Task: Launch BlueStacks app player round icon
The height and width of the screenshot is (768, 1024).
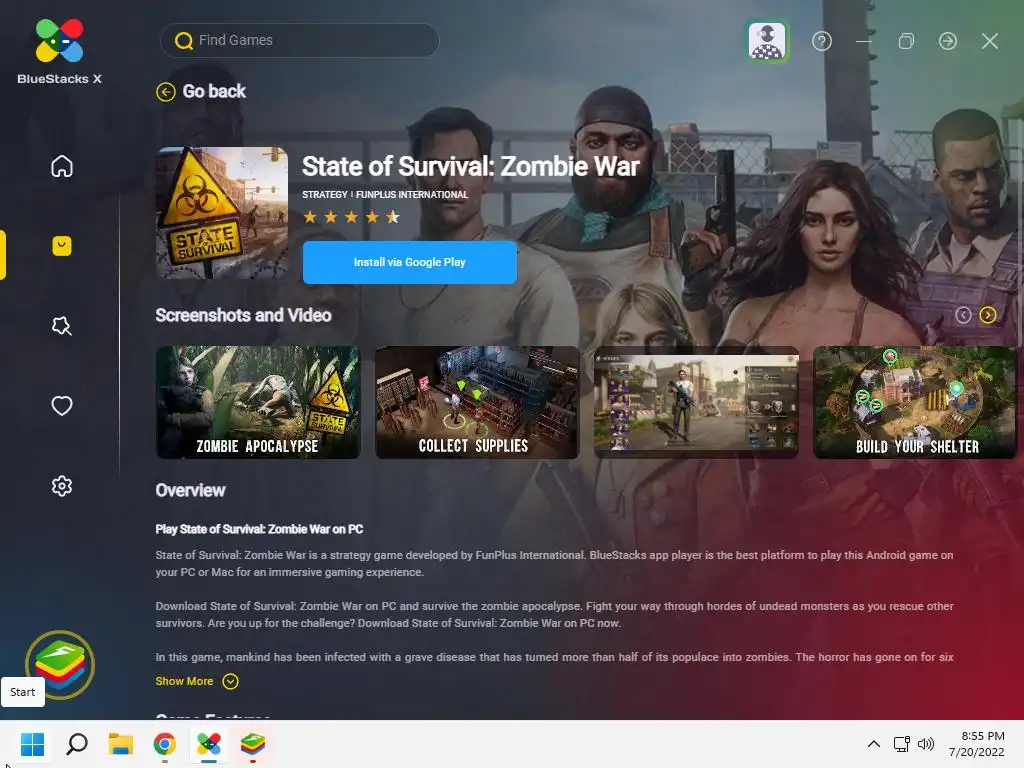Action: (x=60, y=664)
